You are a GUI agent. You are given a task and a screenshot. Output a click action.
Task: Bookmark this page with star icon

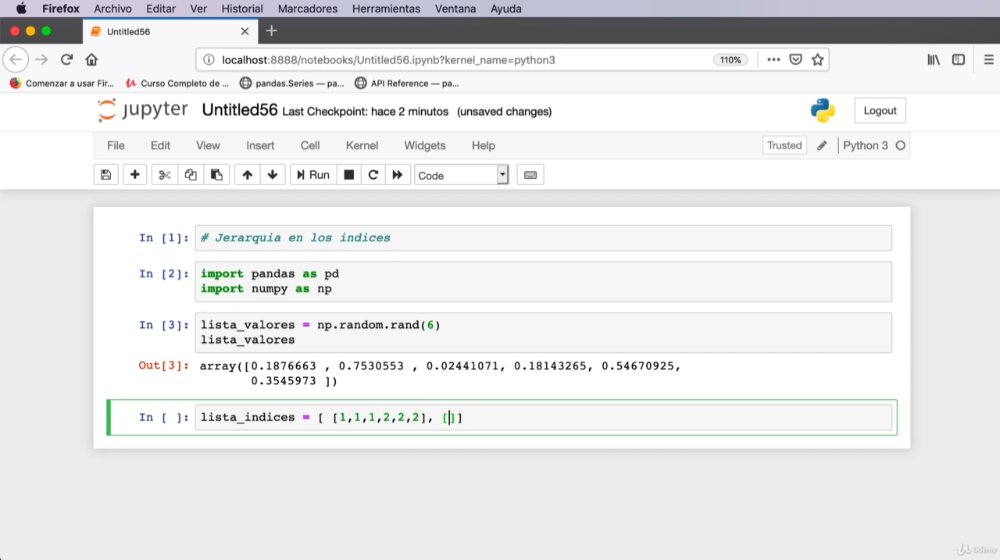[818, 59]
